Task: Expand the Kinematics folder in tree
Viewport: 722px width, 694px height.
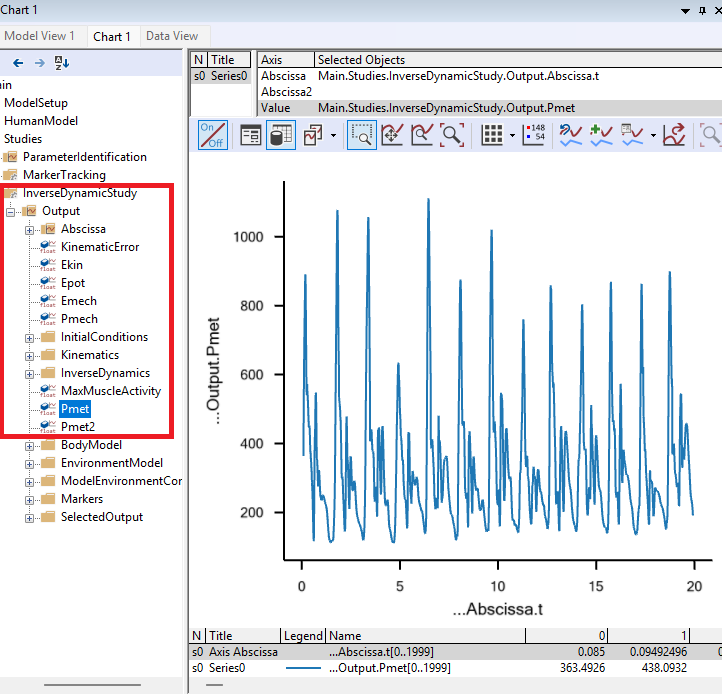Action: pyautogui.click(x=30, y=355)
